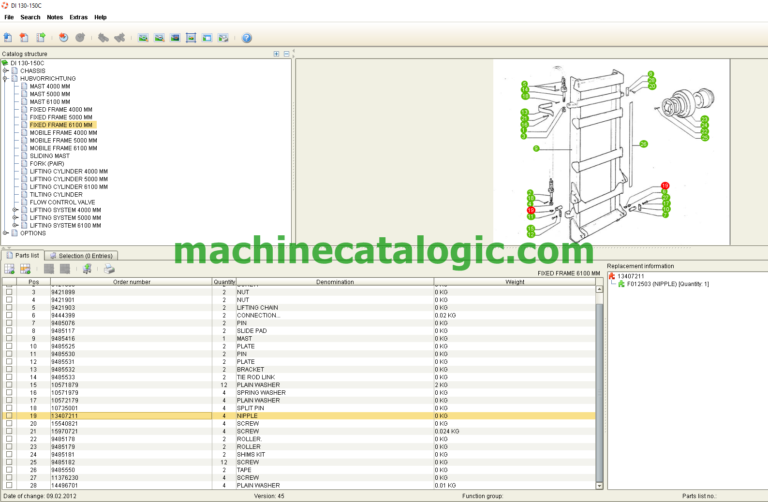Tick checkbox for row 14 TIE ROD LINK
This screenshot has width=768, height=502.
pyautogui.click(x=9, y=377)
